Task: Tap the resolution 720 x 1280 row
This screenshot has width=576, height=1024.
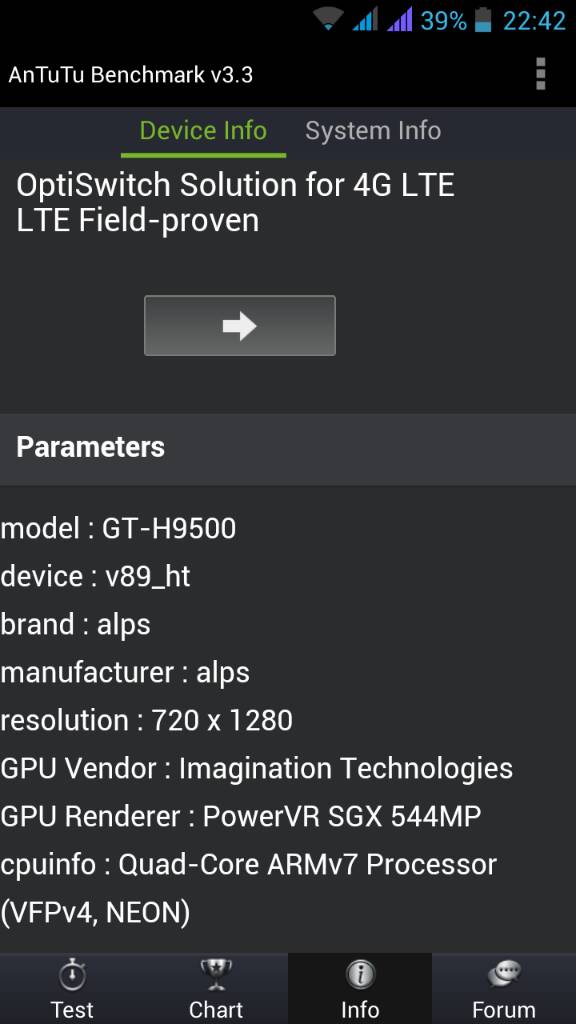Action: [x=146, y=720]
